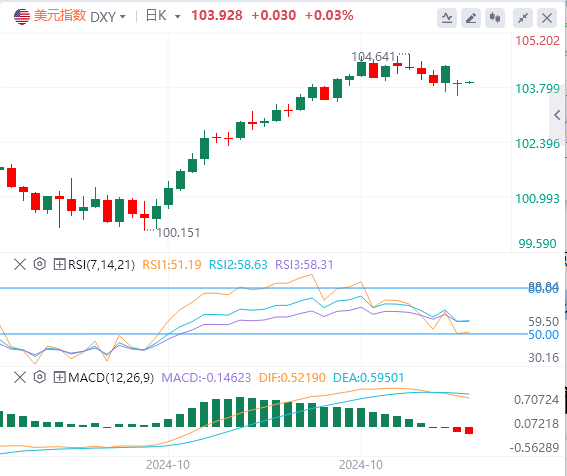Remove the RSI indicator panel
Image resolution: width=567 pixels, height=476 pixels.
(x=20, y=264)
